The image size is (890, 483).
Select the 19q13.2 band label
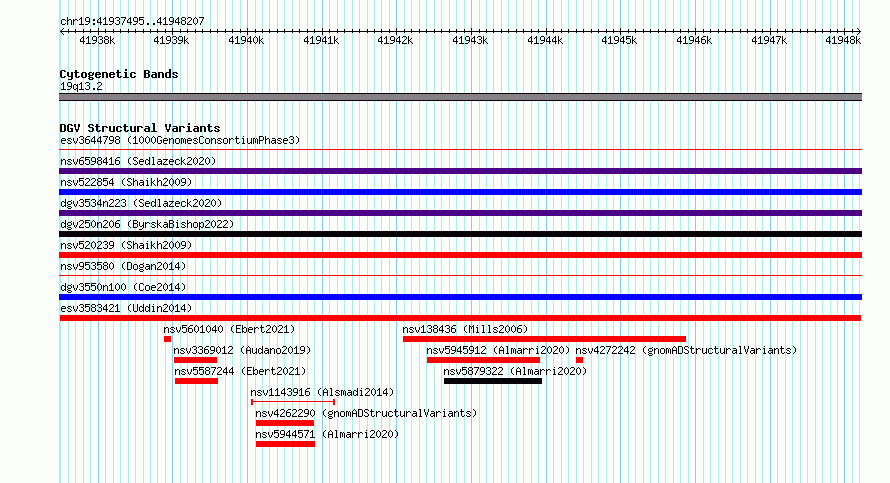click(81, 86)
